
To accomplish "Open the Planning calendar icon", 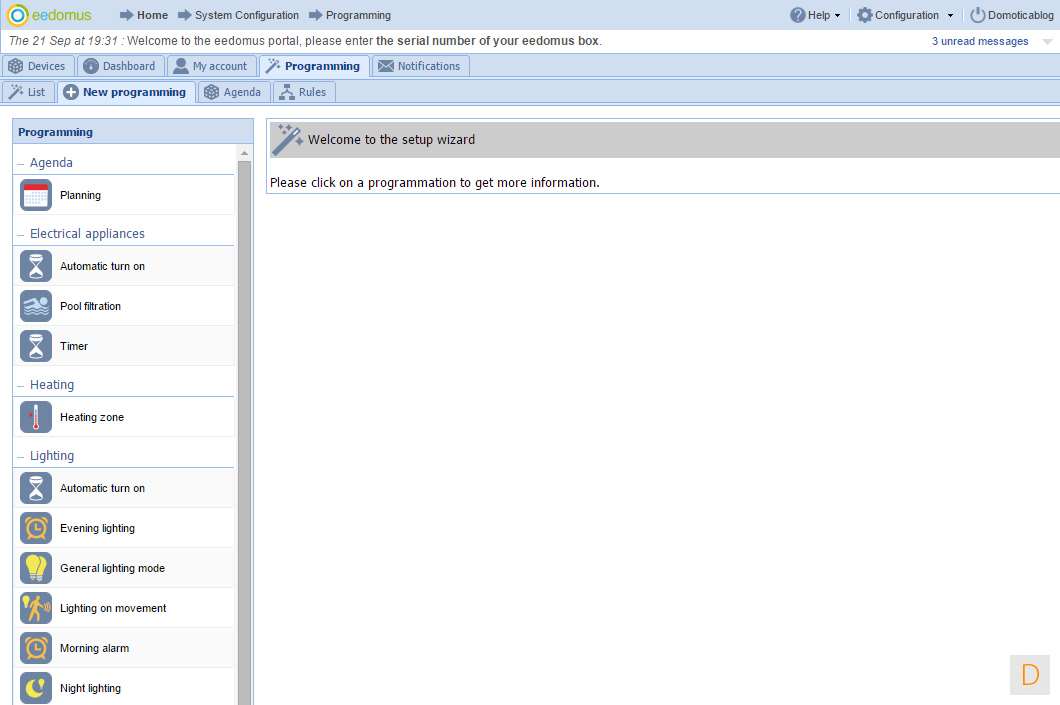I will [36, 195].
